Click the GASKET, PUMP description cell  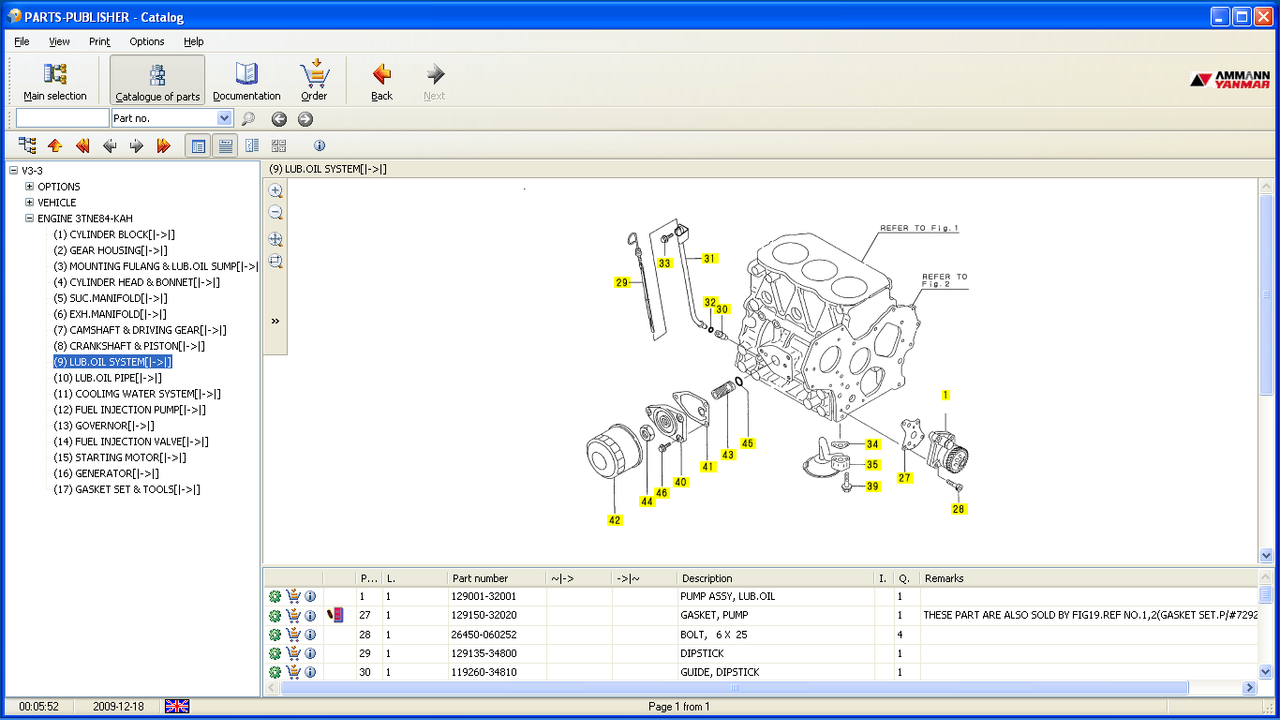point(775,615)
